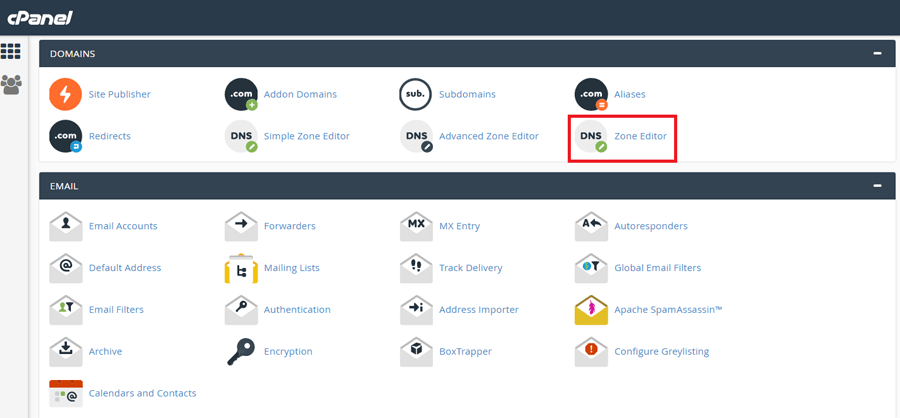This screenshot has width=900, height=418.
Task: Click the Default Address @ icon
Action: [x=65, y=268]
